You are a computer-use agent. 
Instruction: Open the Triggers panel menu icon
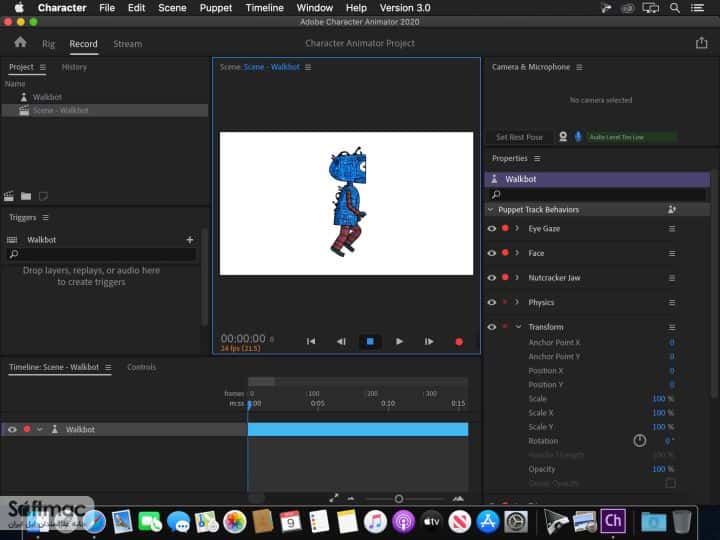pyautogui.click(x=45, y=218)
